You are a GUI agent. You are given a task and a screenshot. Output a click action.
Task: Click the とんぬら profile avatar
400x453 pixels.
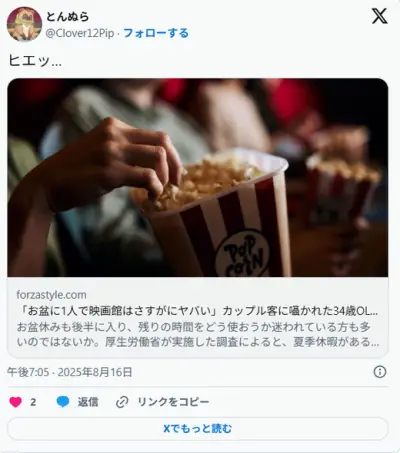[x=24, y=24]
